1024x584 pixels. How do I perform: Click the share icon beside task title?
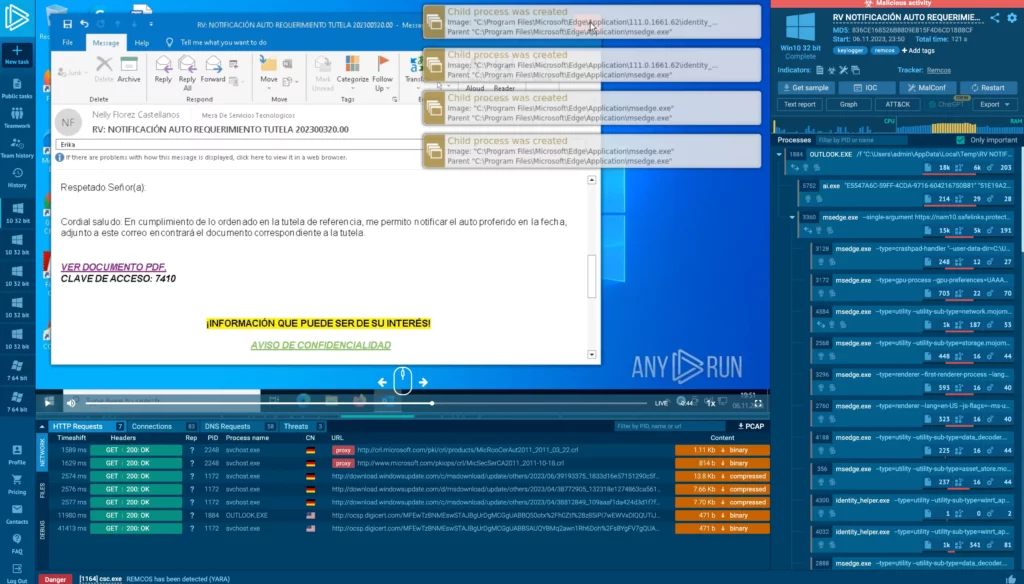coord(996,18)
